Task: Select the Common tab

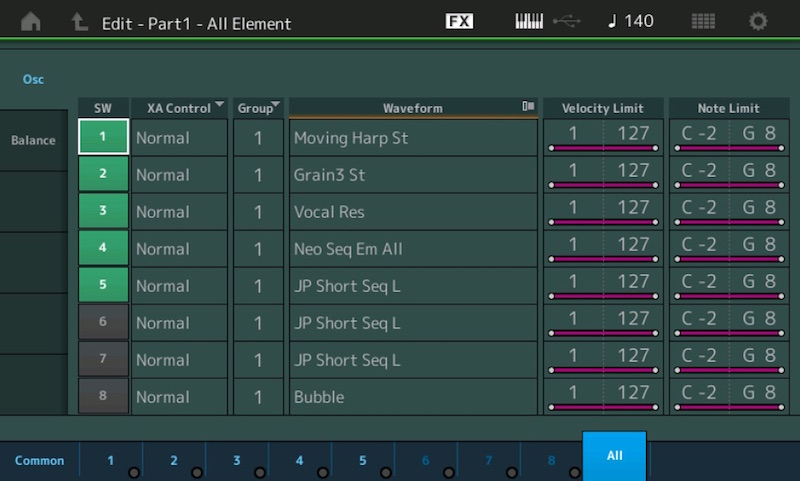Action: [x=39, y=461]
